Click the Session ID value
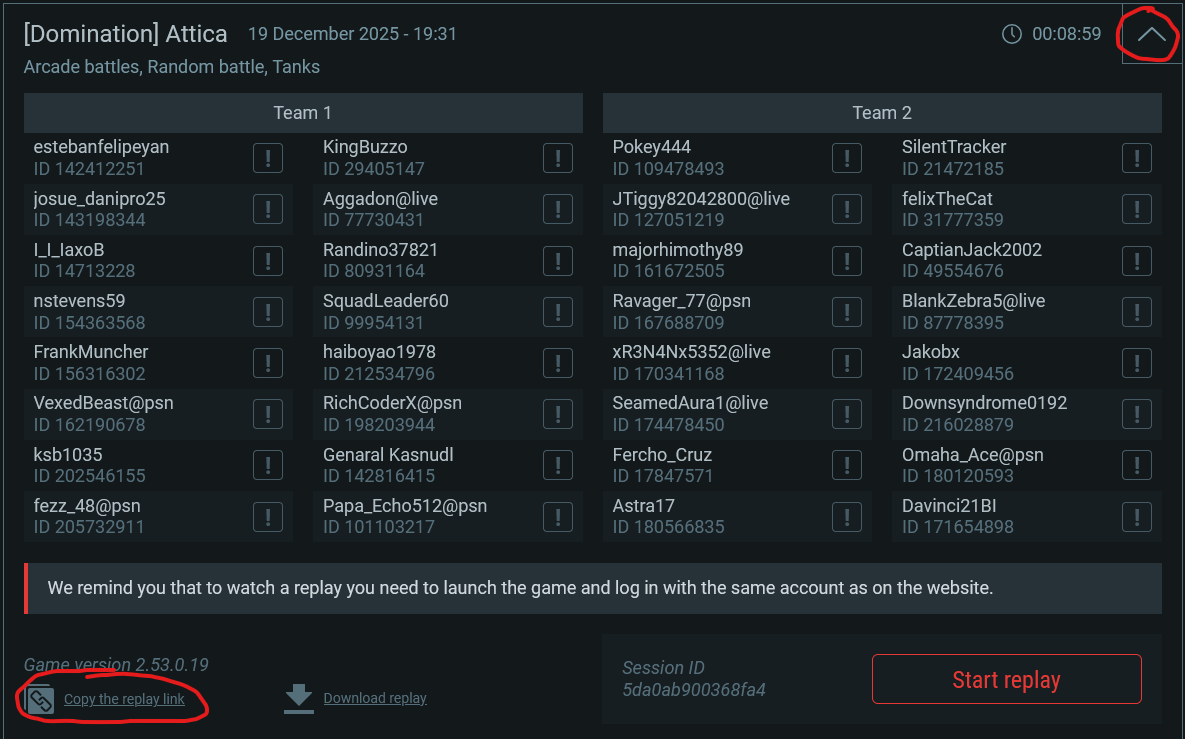 [694, 690]
